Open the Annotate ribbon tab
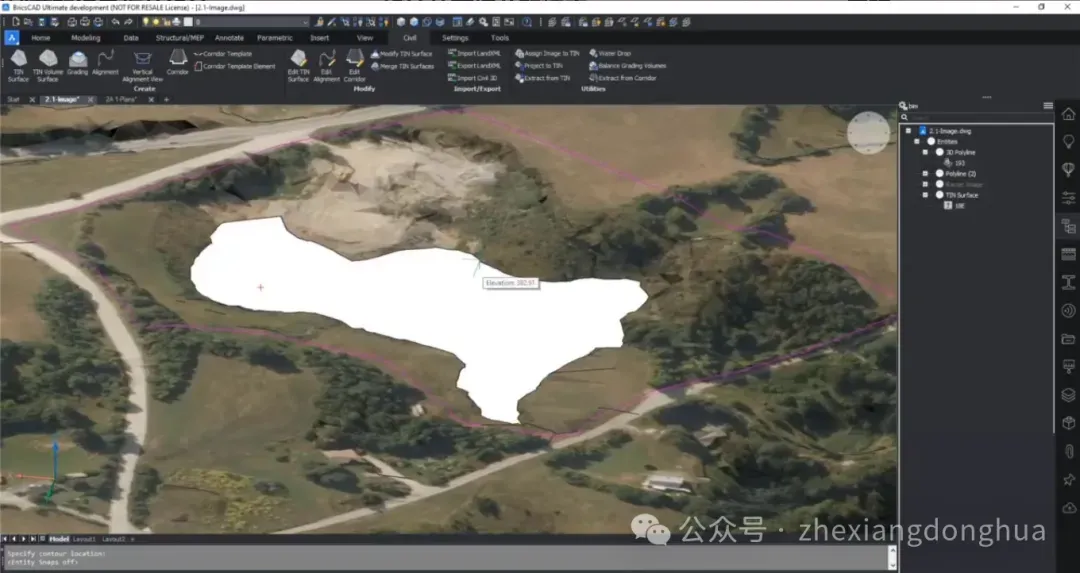Viewport: 1080px width, 573px height. coord(229,38)
